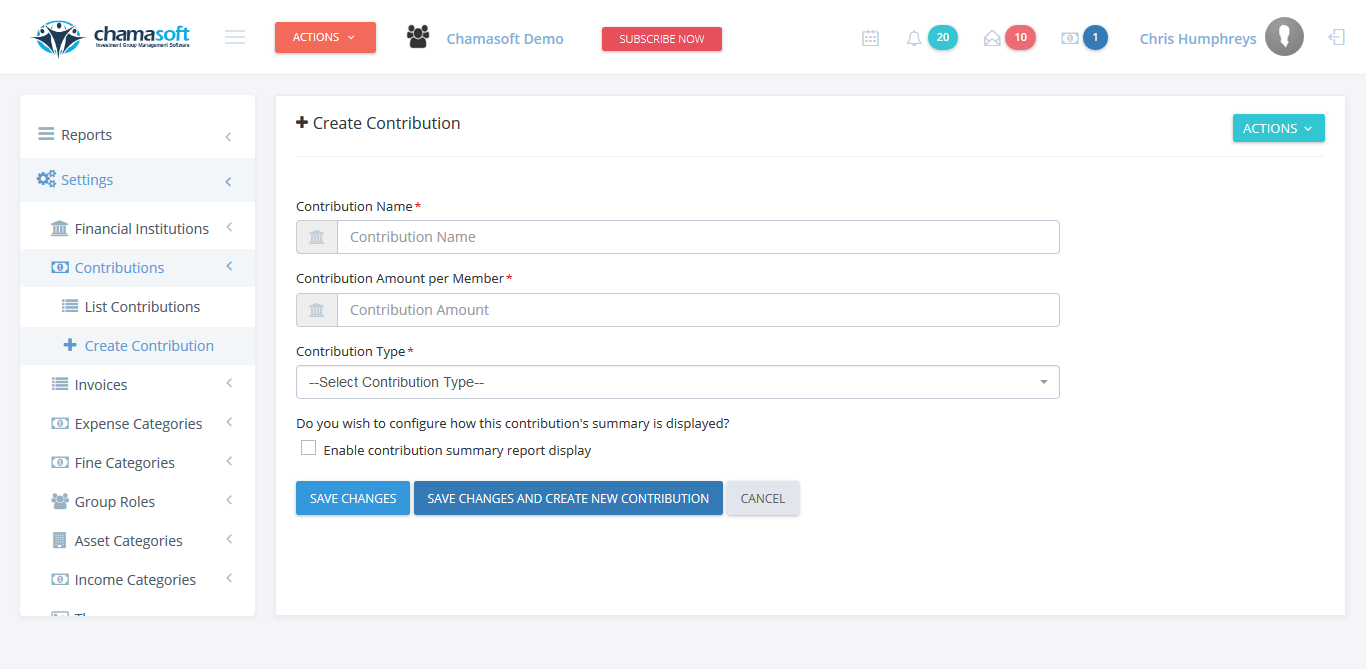This screenshot has height=669, width=1366.
Task: Open the calendar icon in header
Action: pyautogui.click(x=870, y=38)
